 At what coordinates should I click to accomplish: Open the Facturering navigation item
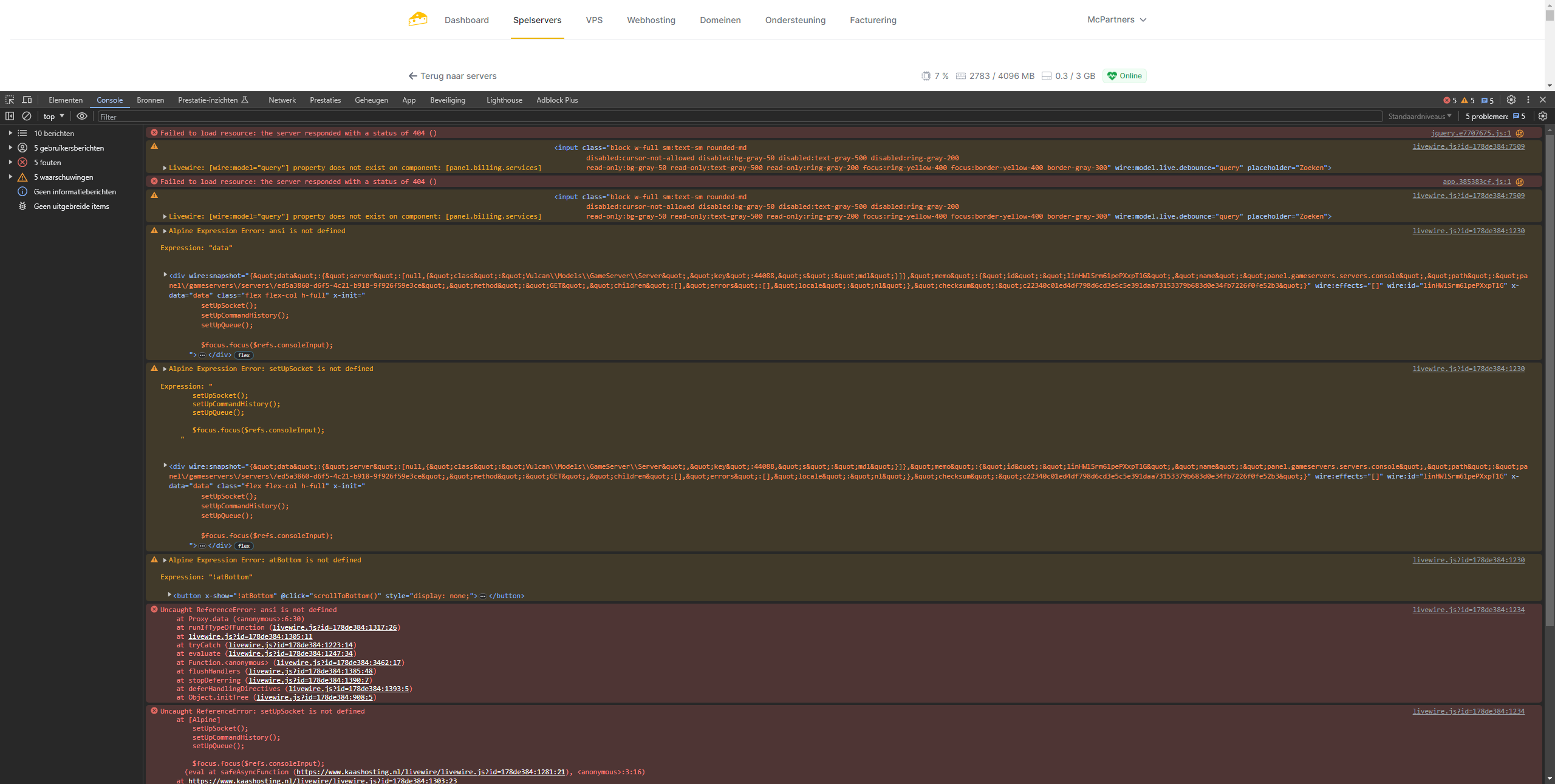point(873,20)
